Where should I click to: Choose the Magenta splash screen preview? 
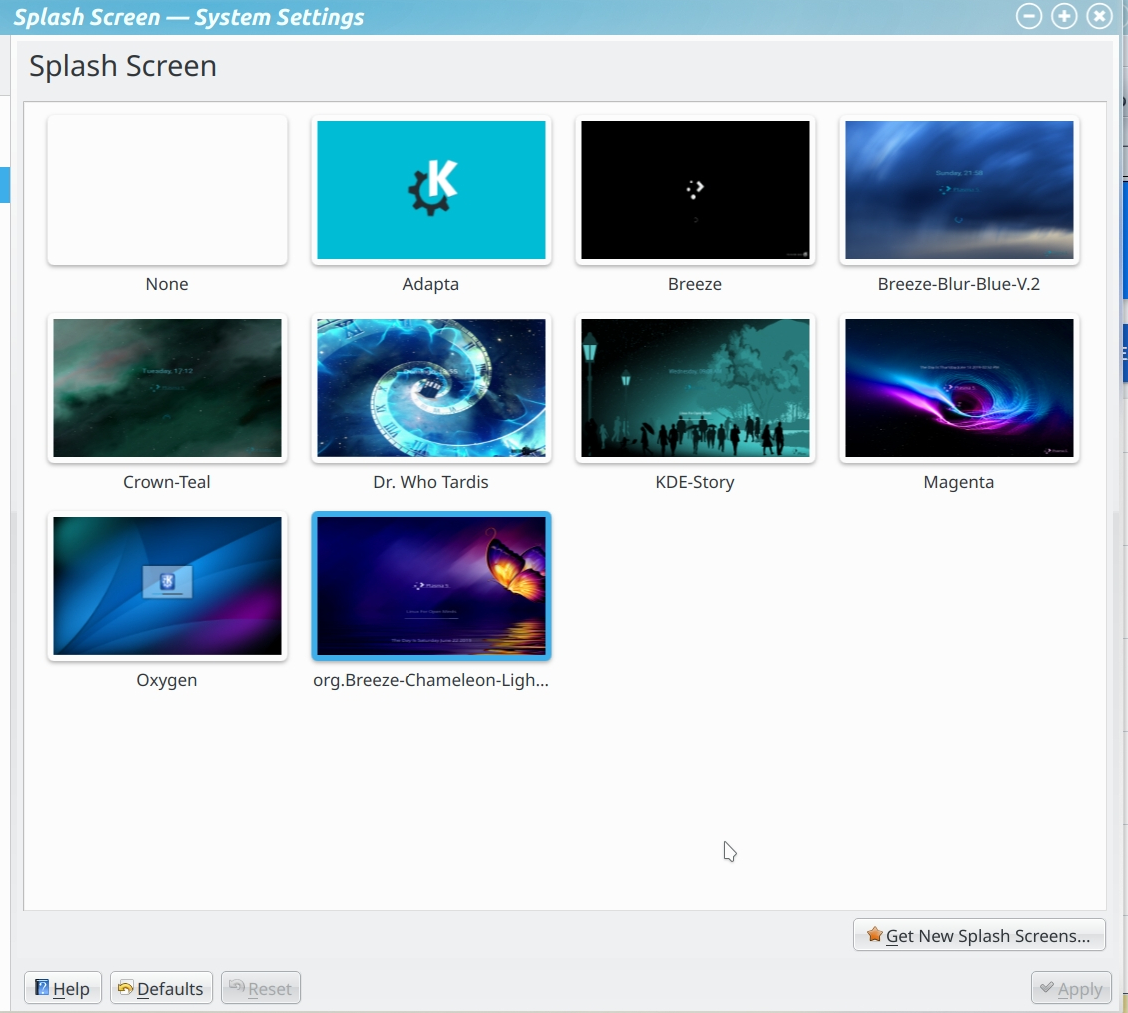958,388
